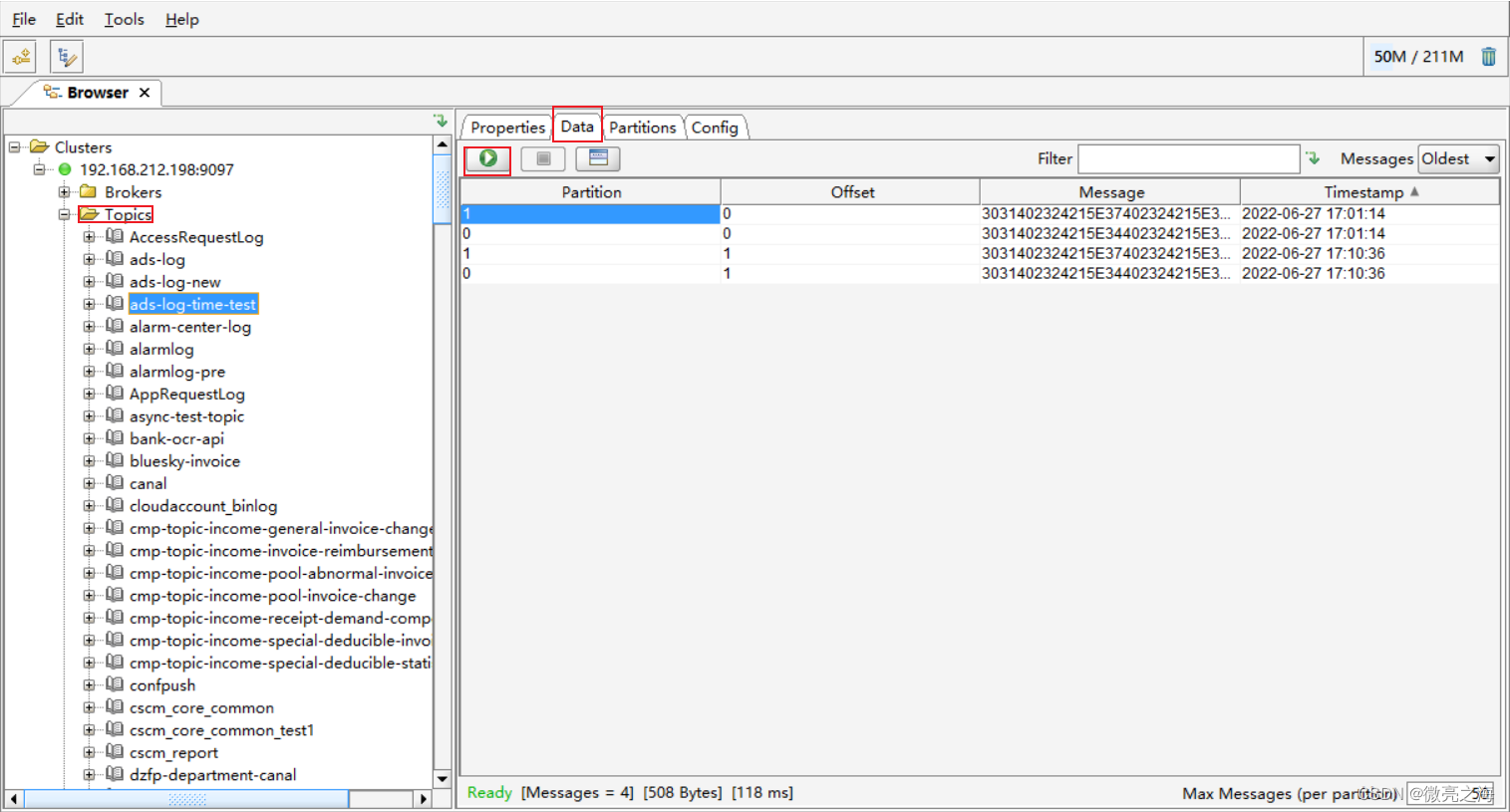Select the bluesky-invoice topic
This screenshot has height=812, width=1510.
coord(184,461)
